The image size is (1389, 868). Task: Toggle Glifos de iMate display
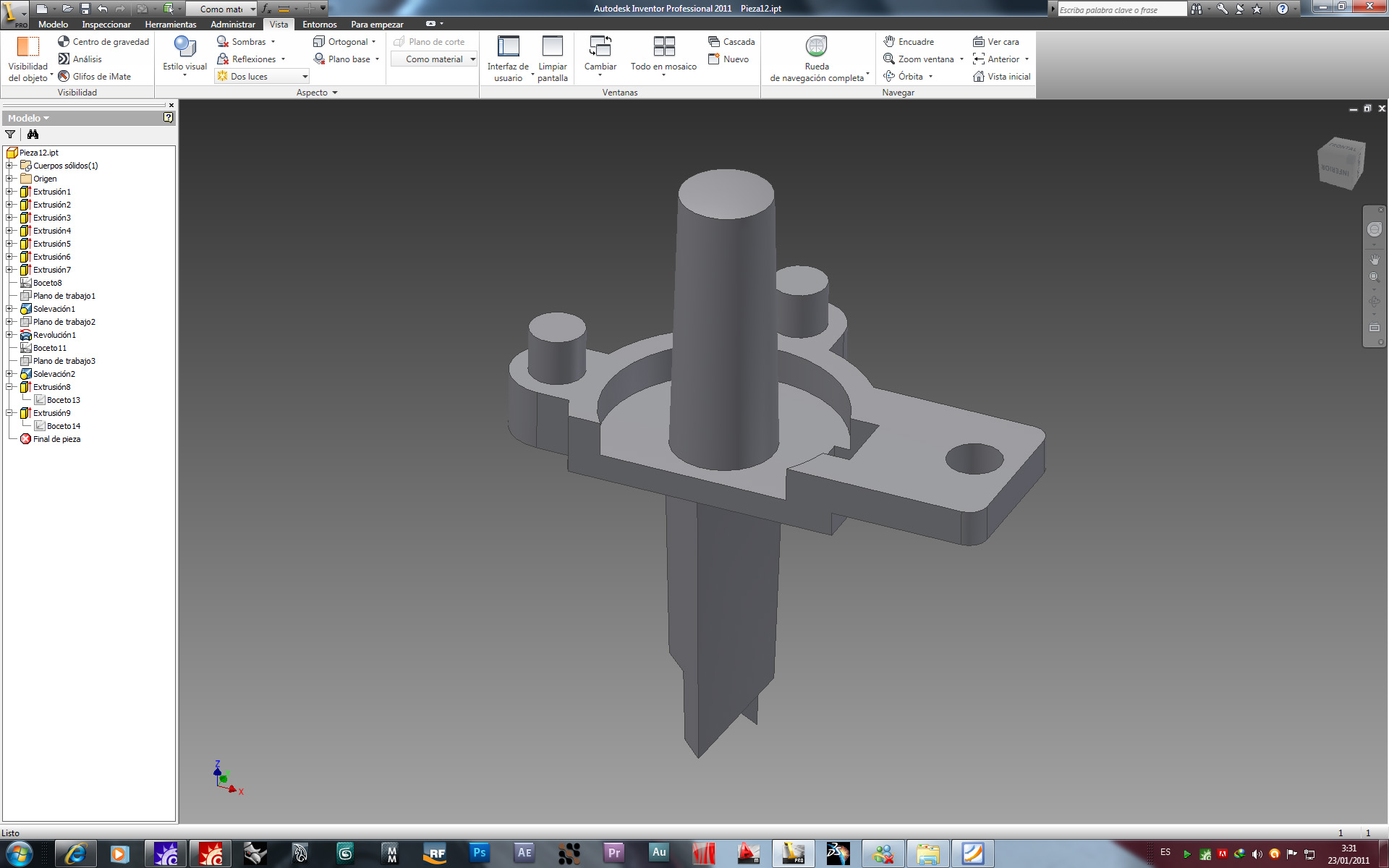click(x=94, y=77)
